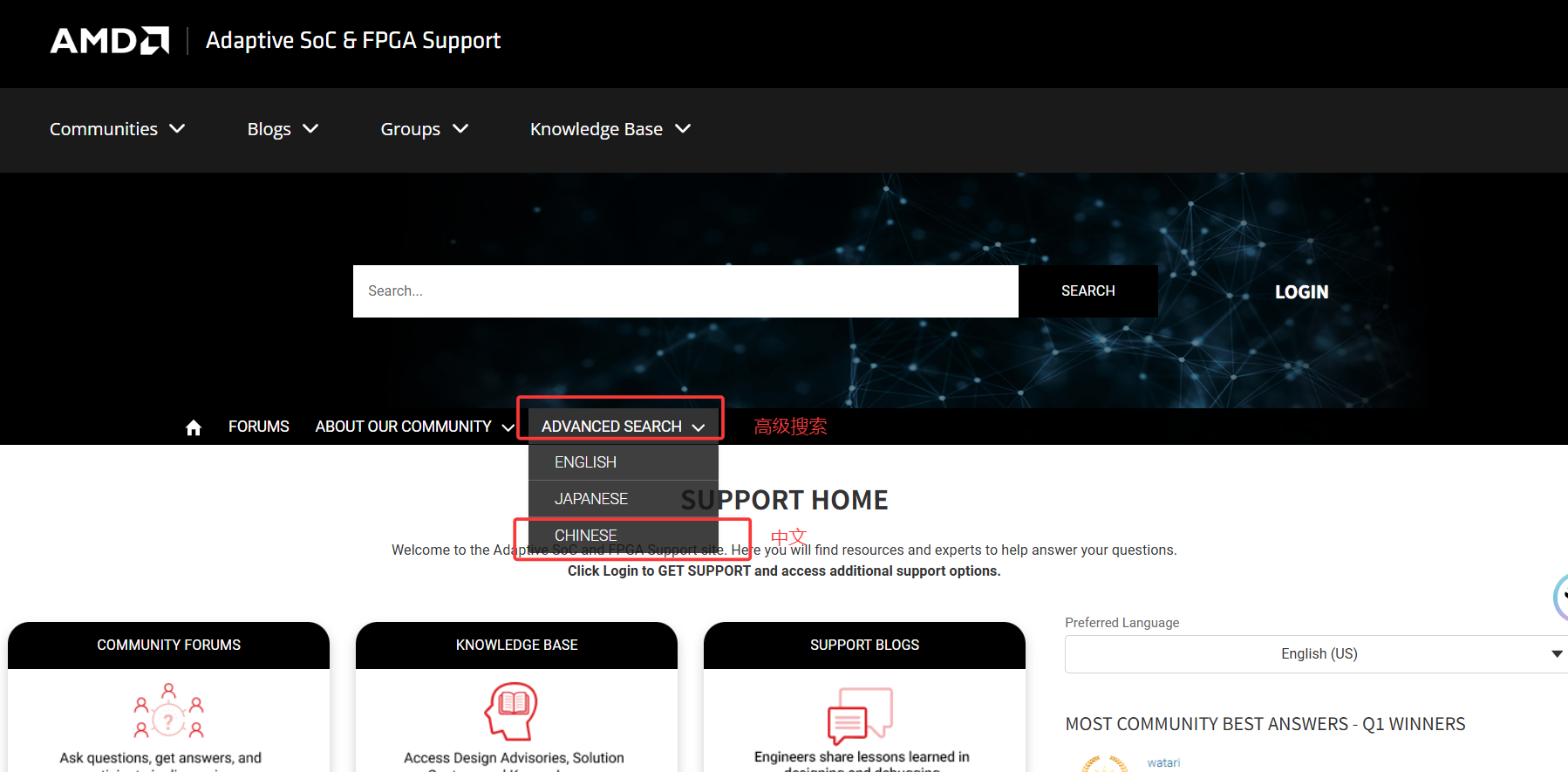The height and width of the screenshot is (772, 1568).
Task: Expand the Knowledge Base menu chevron
Action: 683,129
